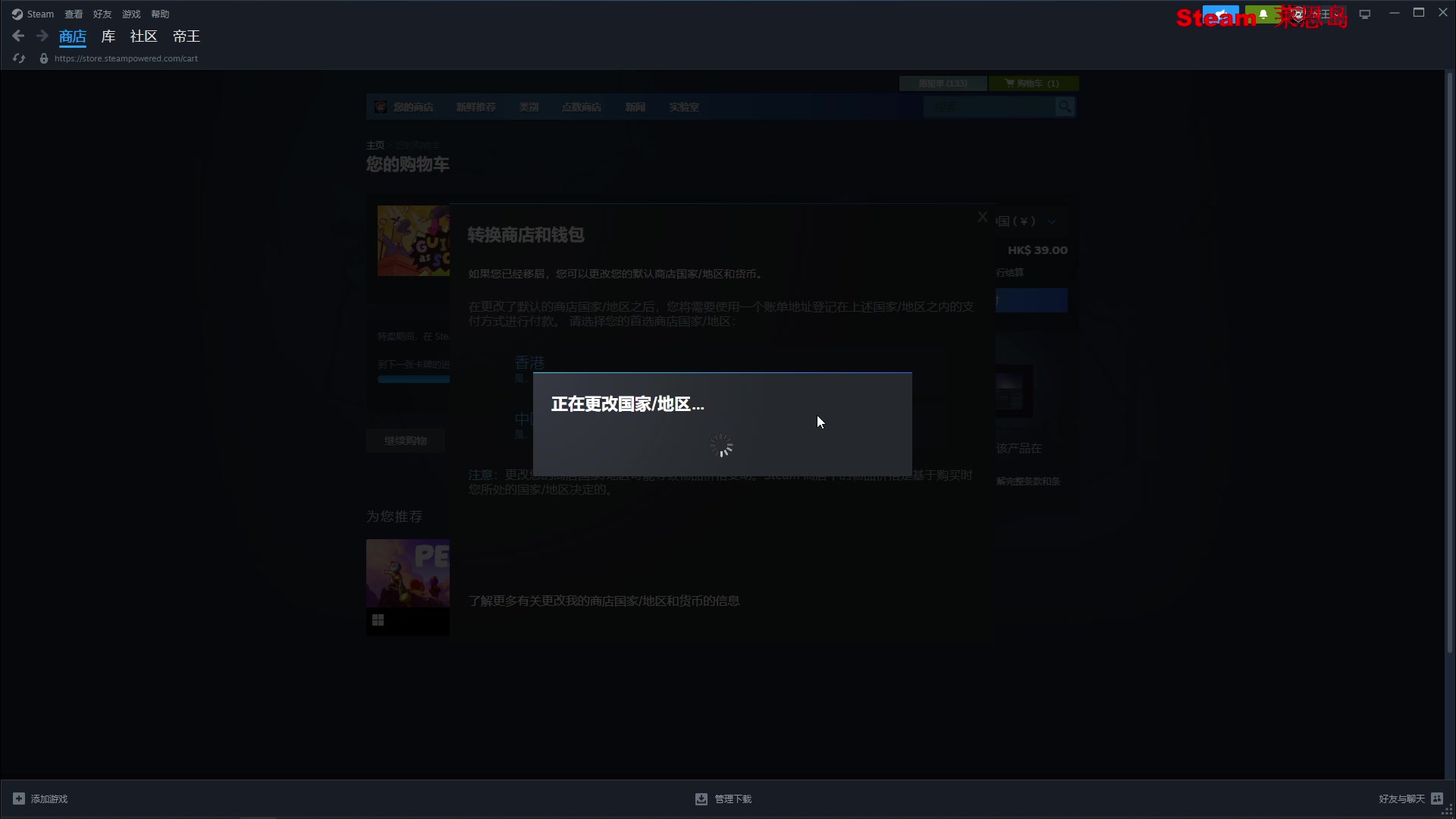Go forward with the right arrow
This screenshot has width=1456, height=819.
coord(42,36)
